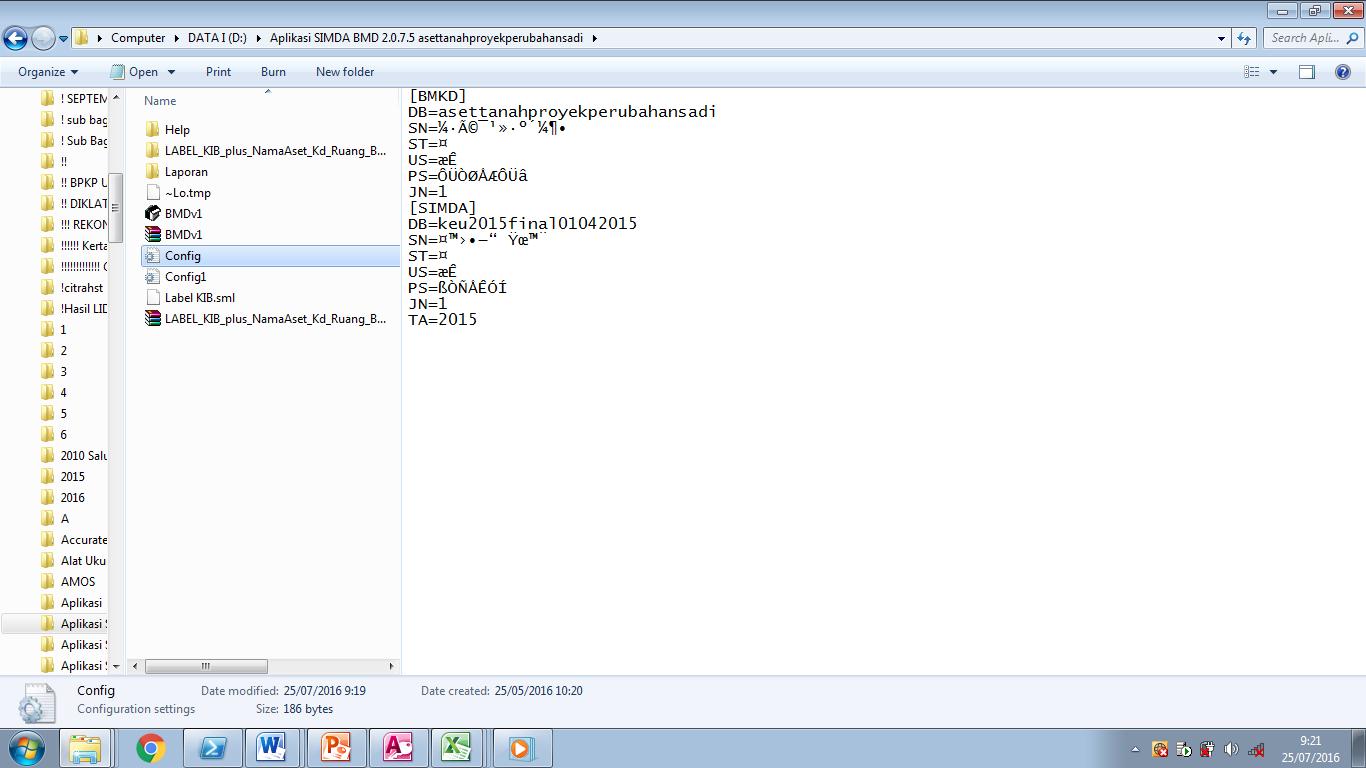1366x768 pixels.
Task: Expand the arrow after Computer breadcrumb
Action: tap(176, 38)
